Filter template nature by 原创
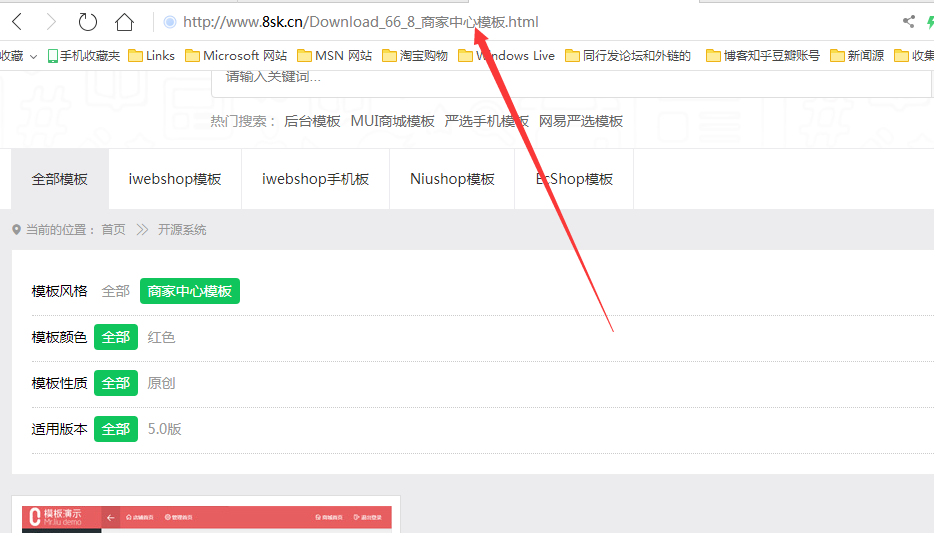Viewport: 934px width, 533px height. click(x=161, y=383)
